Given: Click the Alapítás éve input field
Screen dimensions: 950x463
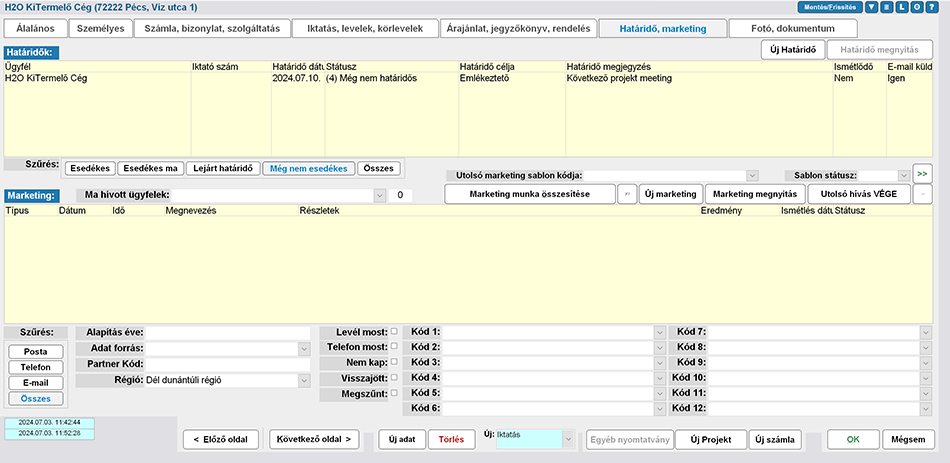Looking at the screenshot, I should 228,332.
